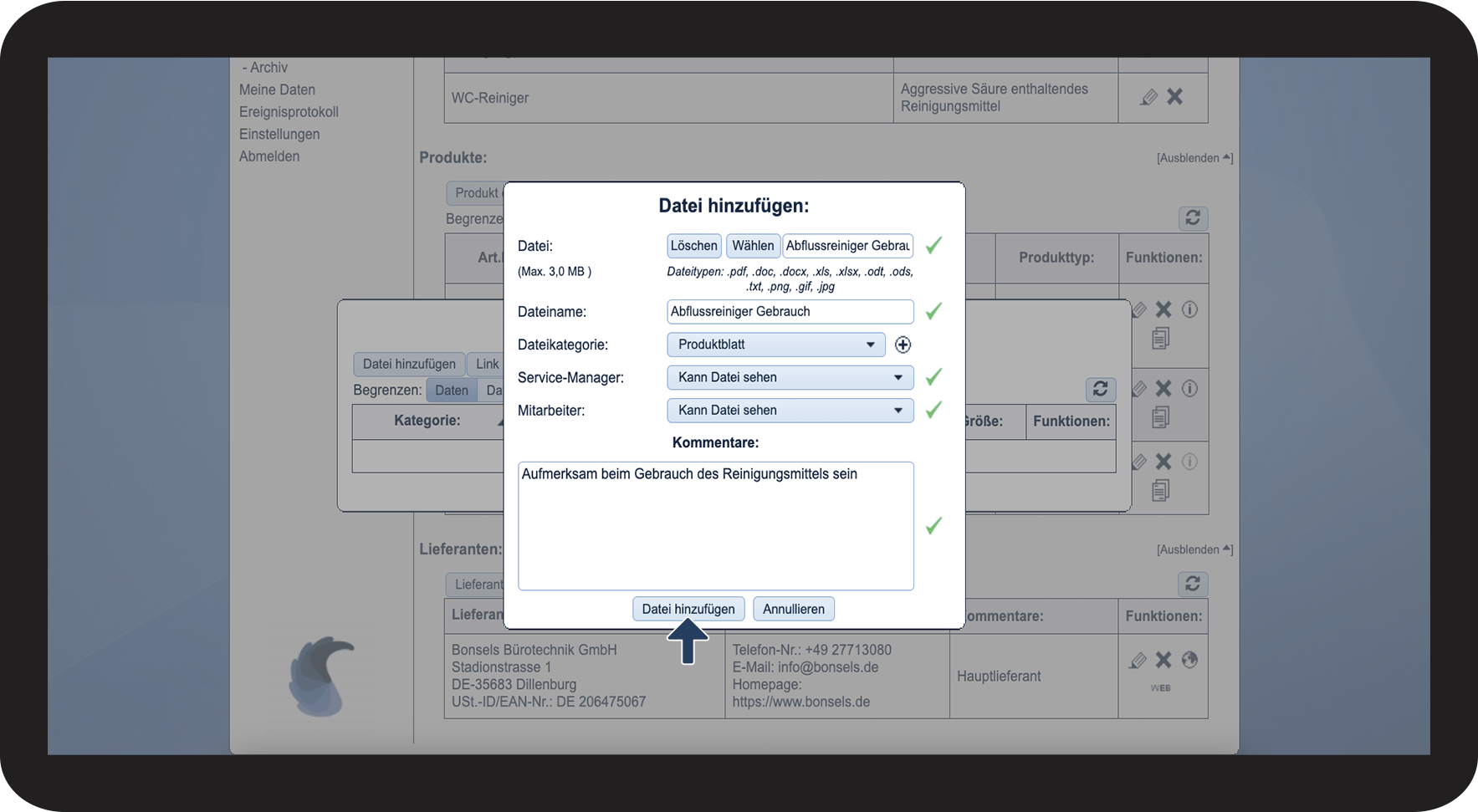
Task: Open the Mitarbeiter permission dropdown
Action: click(x=790, y=411)
